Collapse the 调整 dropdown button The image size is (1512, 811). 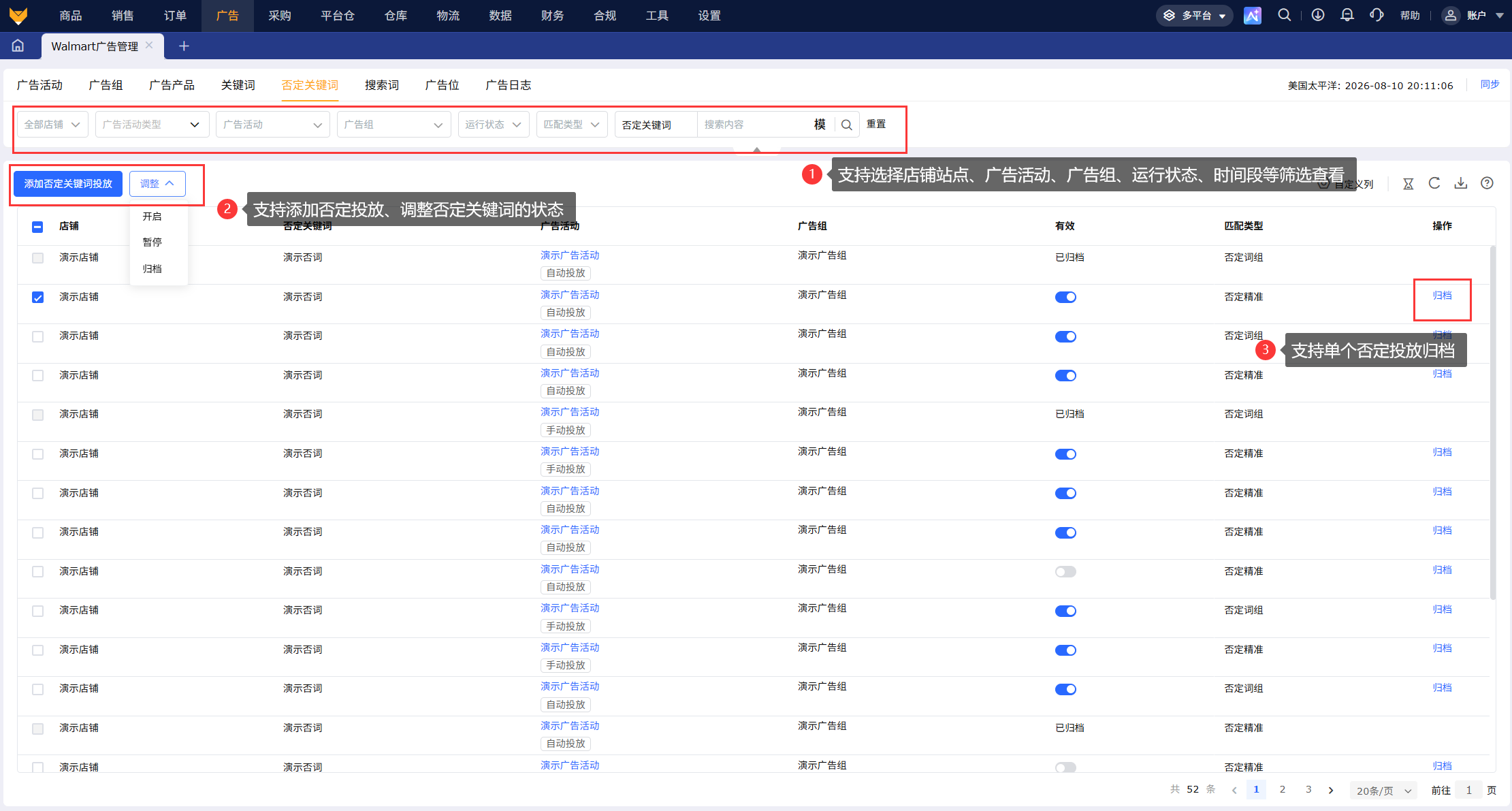pyautogui.click(x=157, y=184)
